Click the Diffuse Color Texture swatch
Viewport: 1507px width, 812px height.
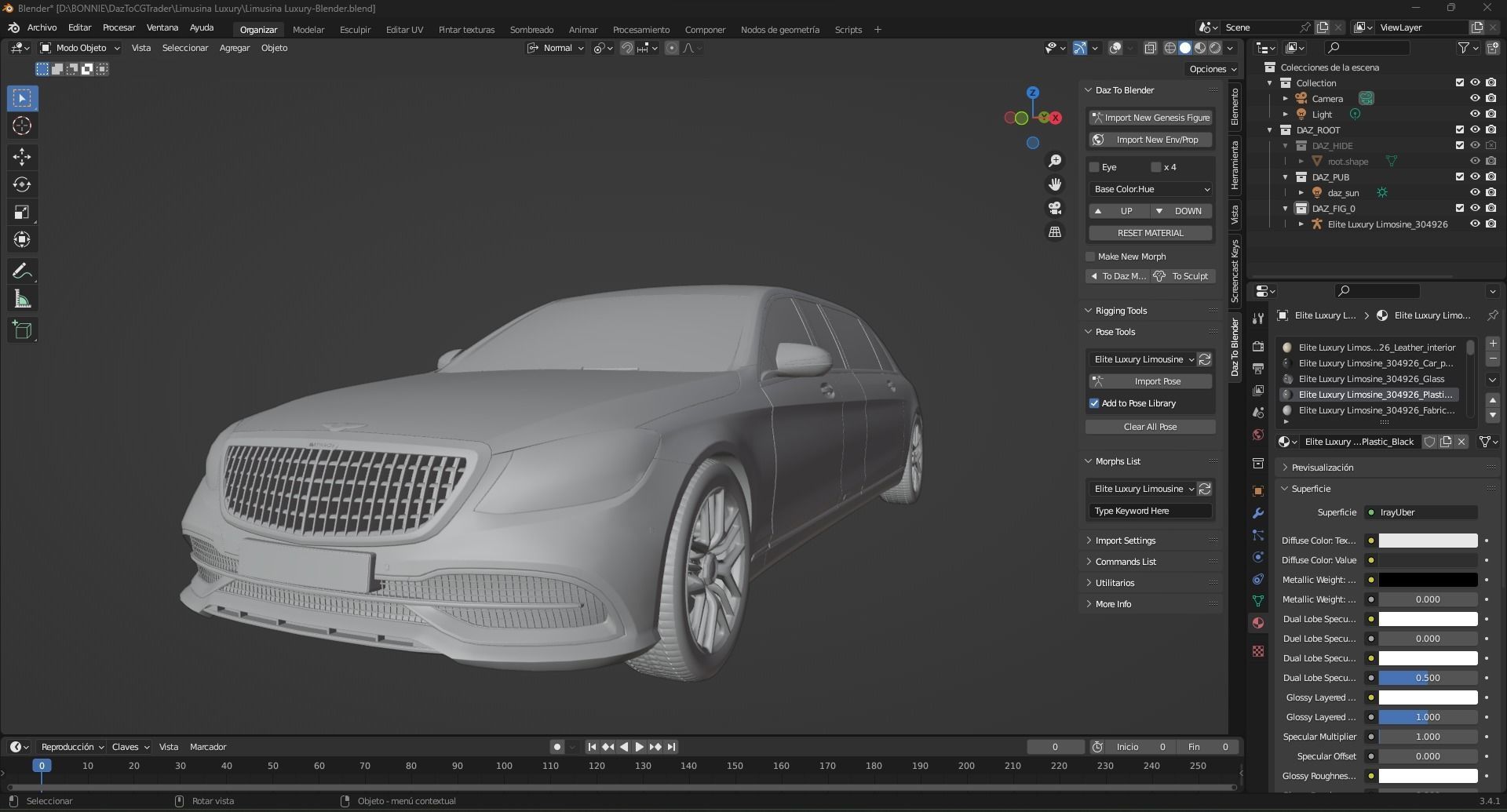tap(1428, 541)
